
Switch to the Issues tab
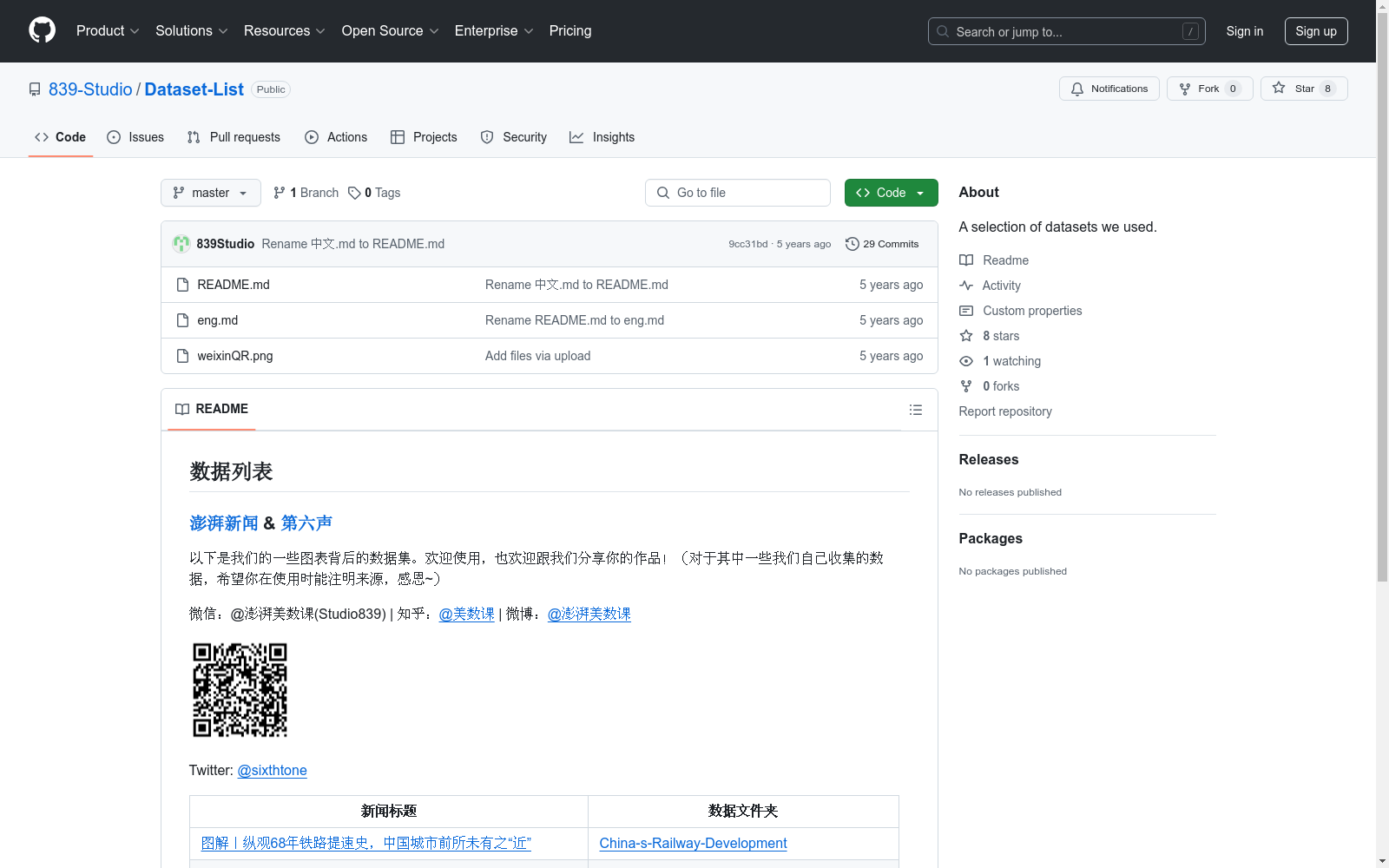click(135, 137)
